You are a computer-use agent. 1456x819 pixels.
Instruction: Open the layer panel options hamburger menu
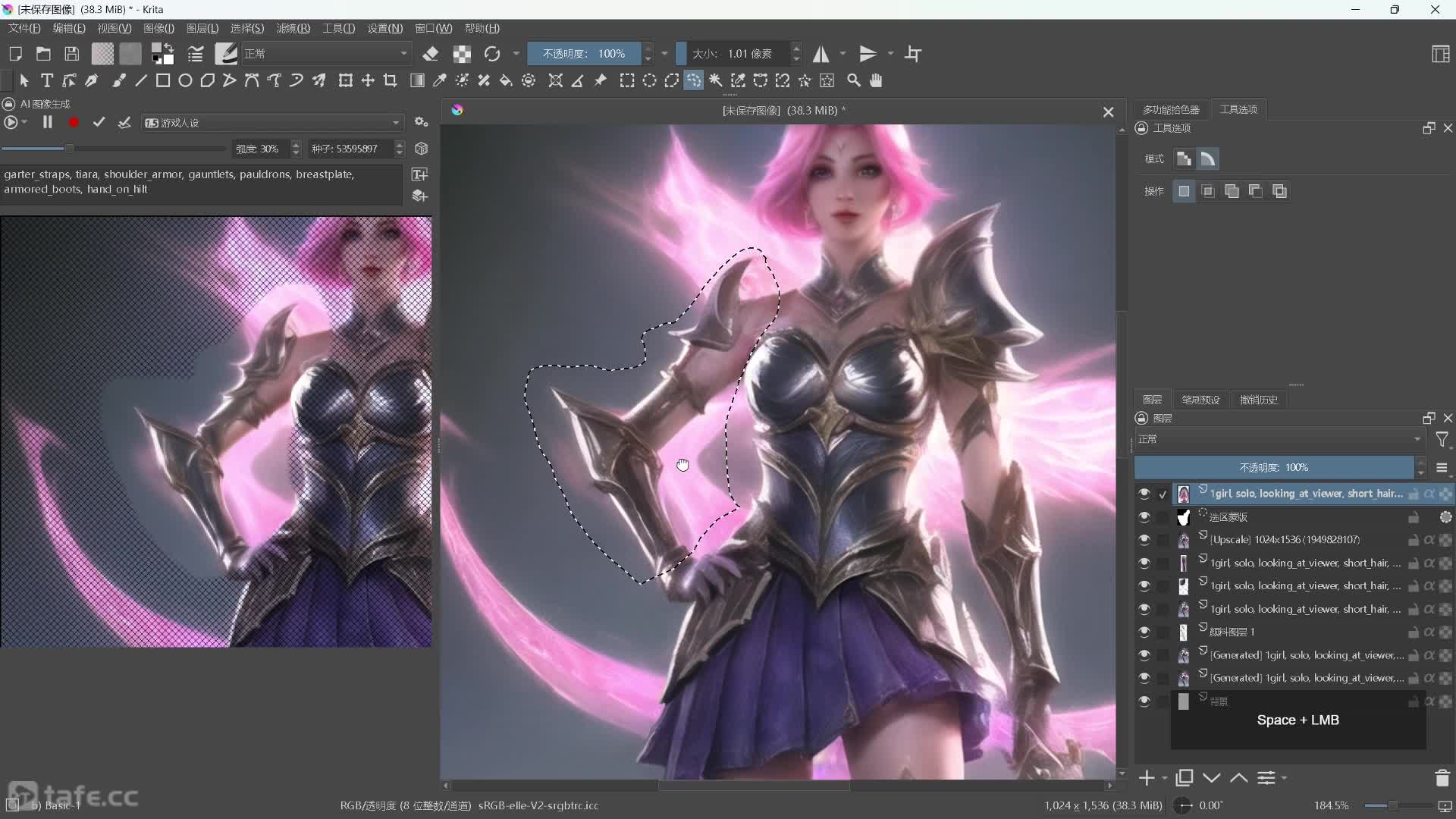click(1442, 468)
